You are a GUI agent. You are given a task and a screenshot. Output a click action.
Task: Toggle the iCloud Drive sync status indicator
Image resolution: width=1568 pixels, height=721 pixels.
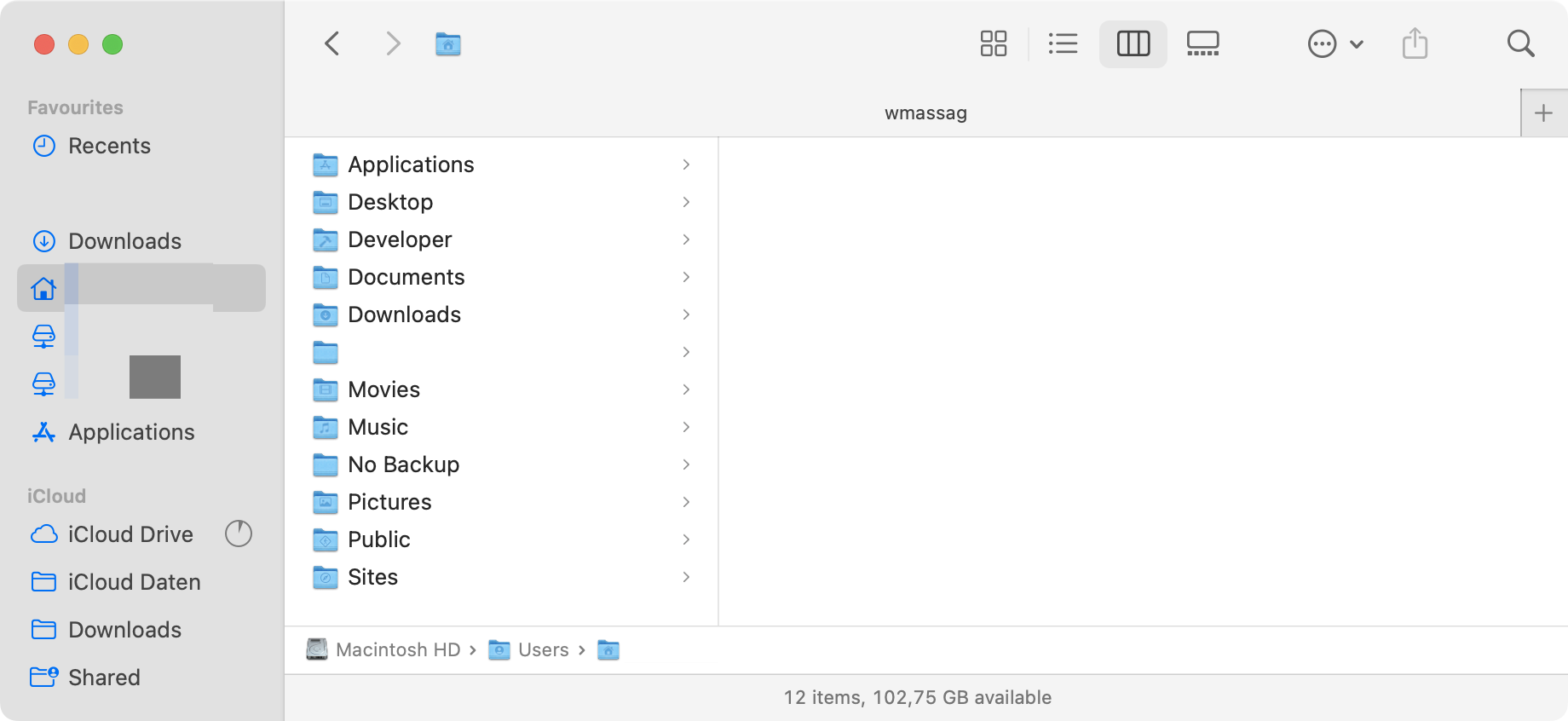point(239,534)
